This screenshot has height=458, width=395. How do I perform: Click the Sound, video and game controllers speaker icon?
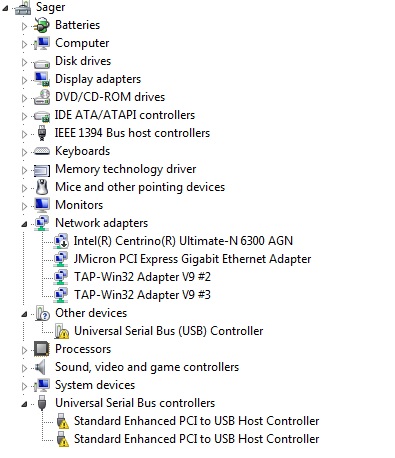(40, 367)
